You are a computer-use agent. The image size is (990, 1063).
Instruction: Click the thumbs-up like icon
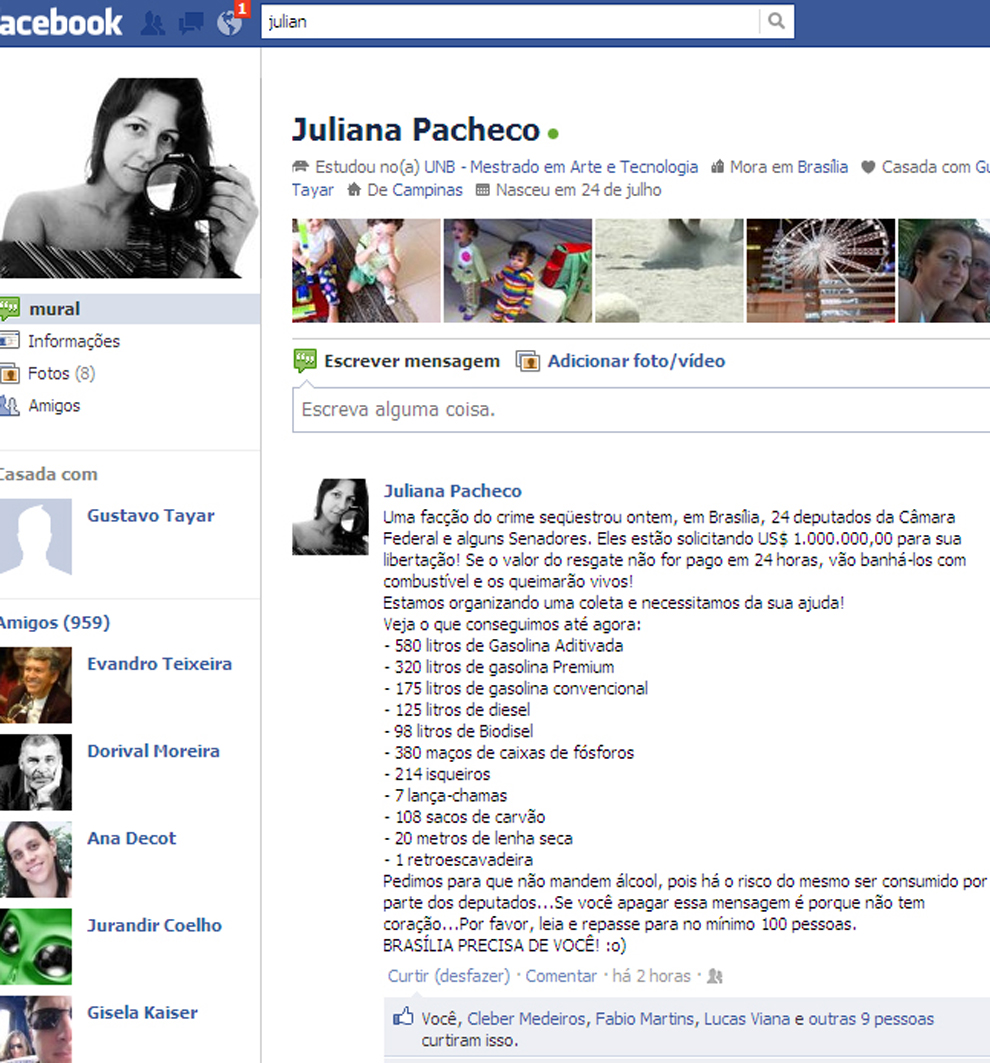[x=403, y=1016]
